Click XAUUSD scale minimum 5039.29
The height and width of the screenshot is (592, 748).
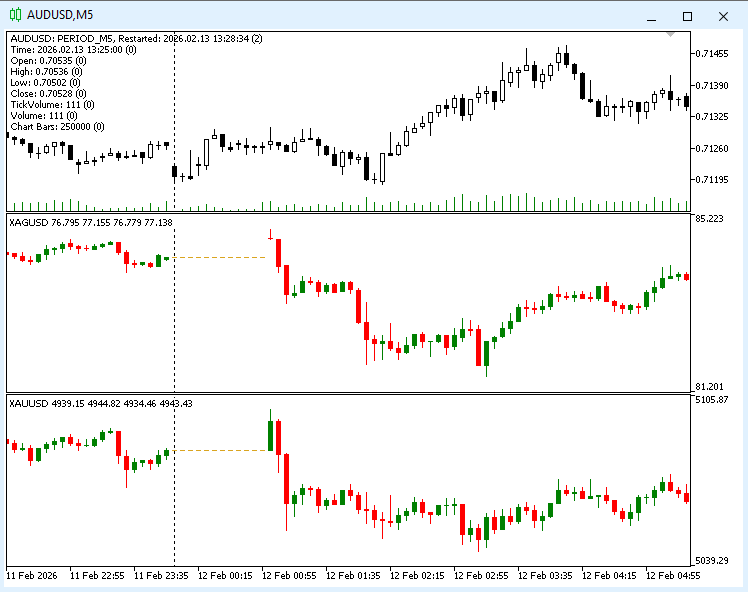[712, 561]
